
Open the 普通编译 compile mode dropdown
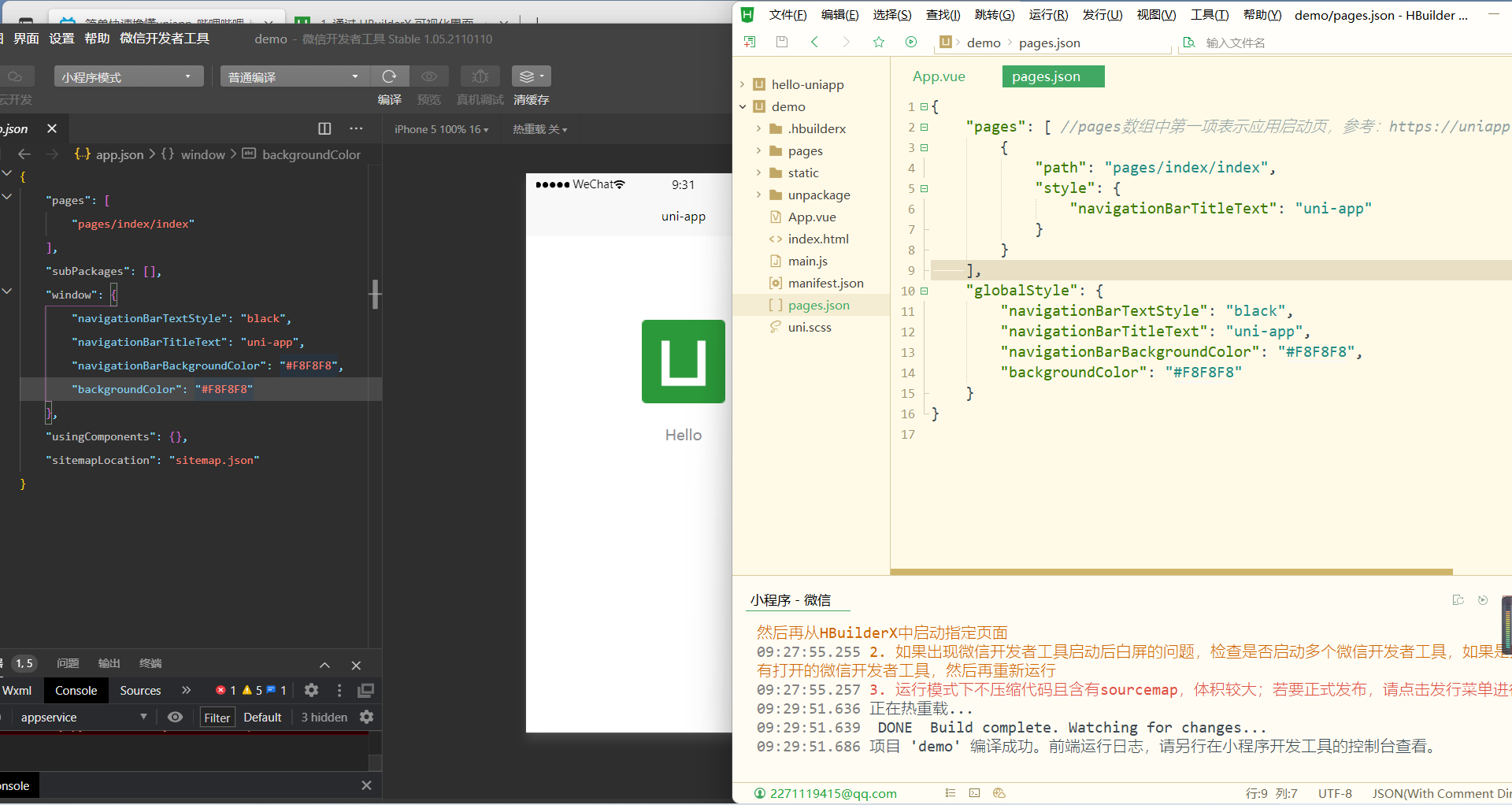(293, 76)
